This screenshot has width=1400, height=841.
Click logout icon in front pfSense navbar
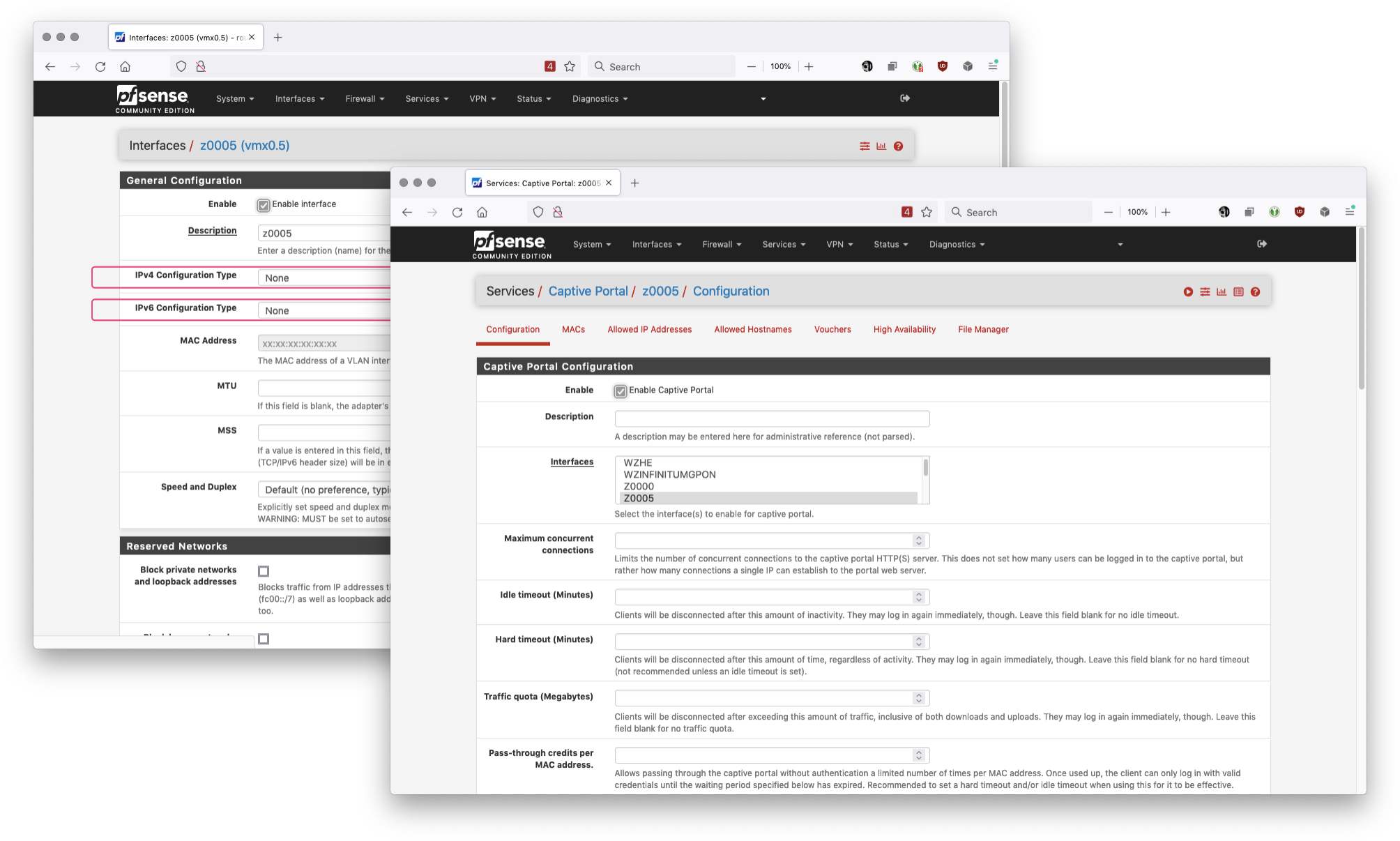[1262, 244]
